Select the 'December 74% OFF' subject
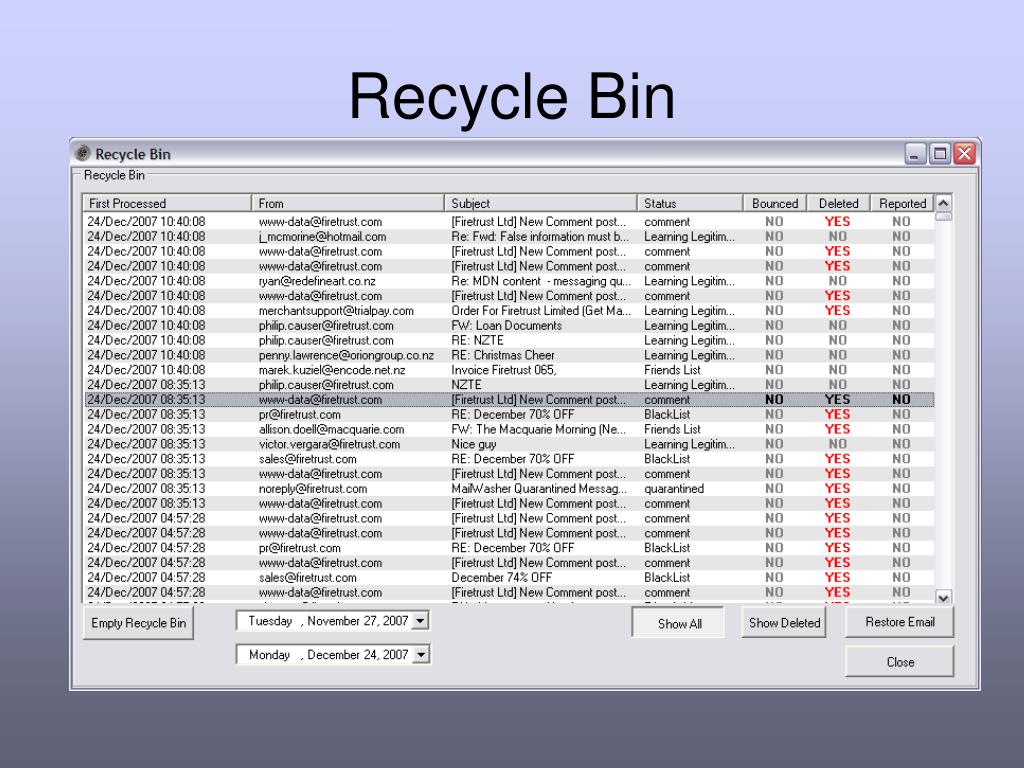The image size is (1024, 768). 502,577
